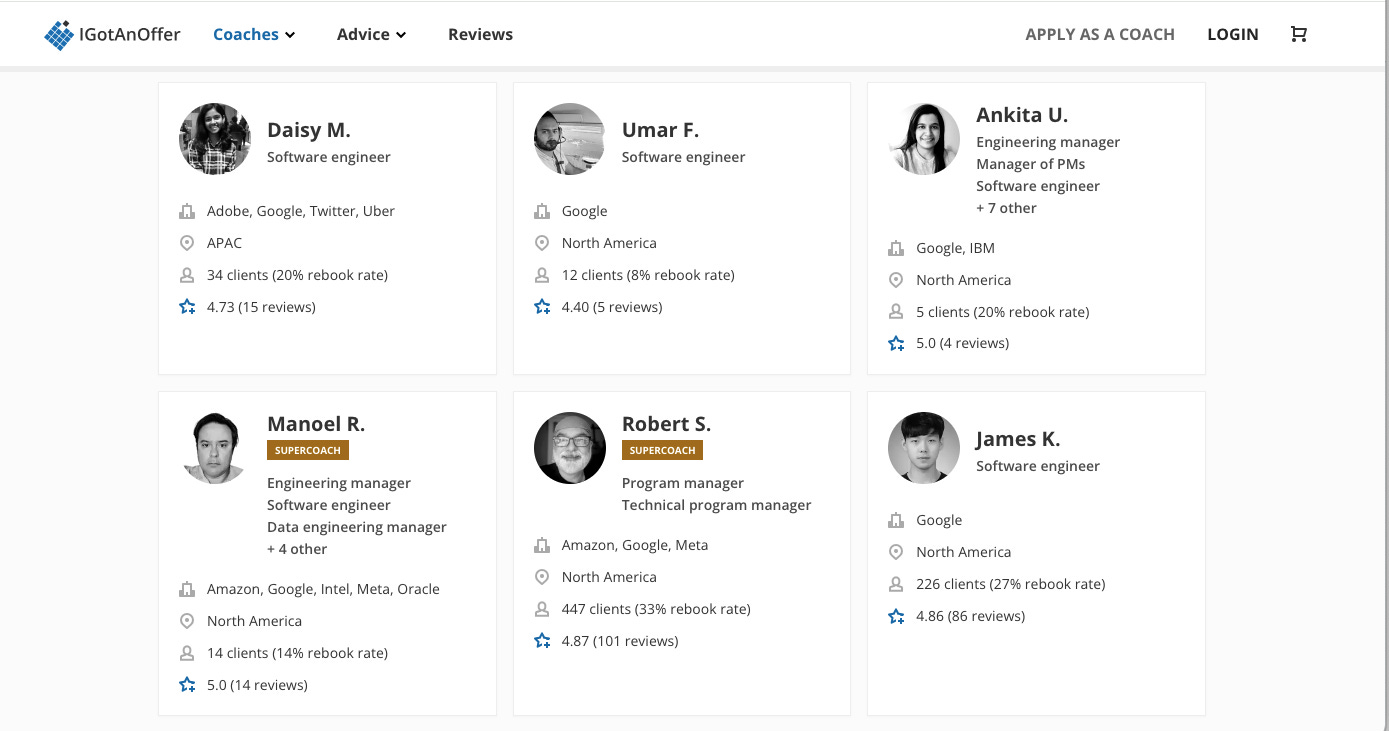Click 'Manager of PMs' text
1389x731 pixels.
point(1030,164)
